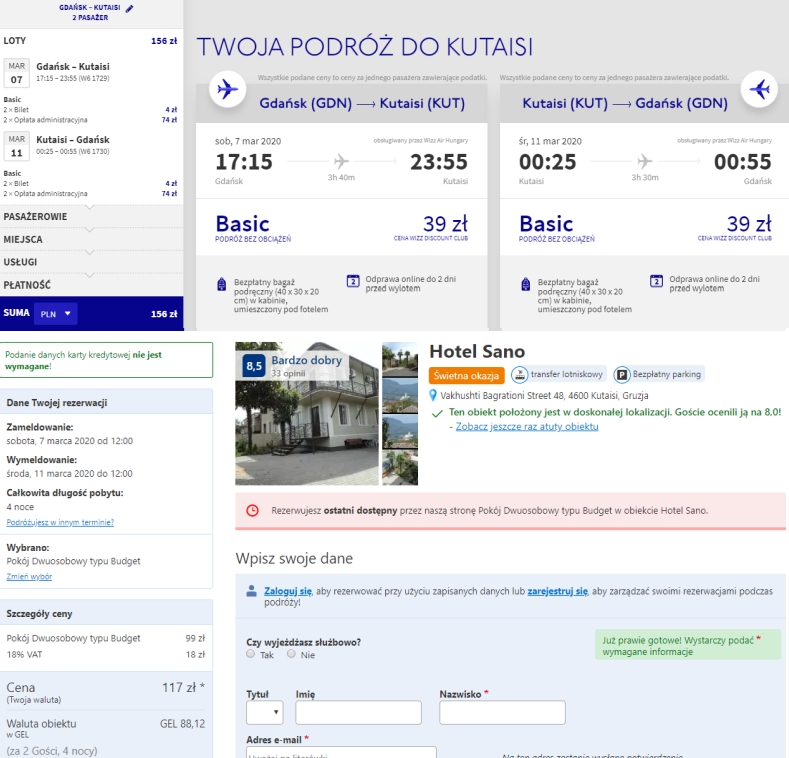
Task: Click the red clock icon in the warning banner
Action: click(x=253, y=510)
